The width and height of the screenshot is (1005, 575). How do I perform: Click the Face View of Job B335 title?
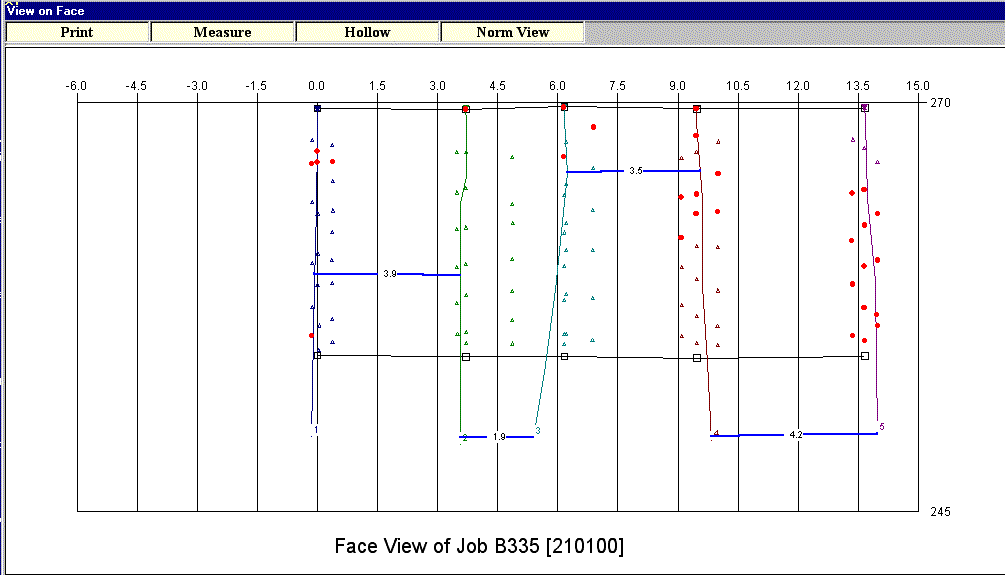(x=479, y=545)
